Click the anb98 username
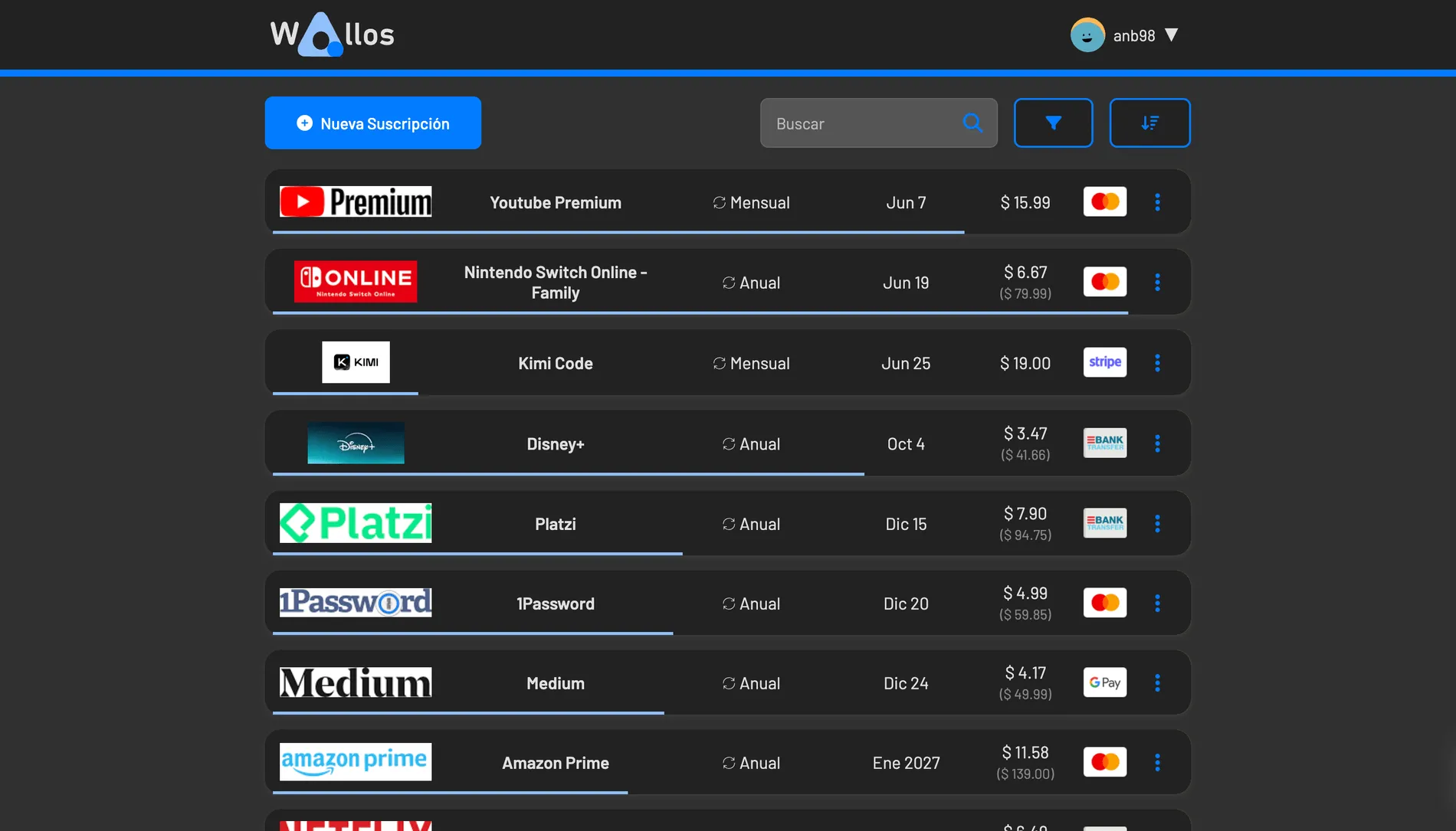This screenshot has width=1456, height=831. pyautogui.click(x=1134, y=36)
